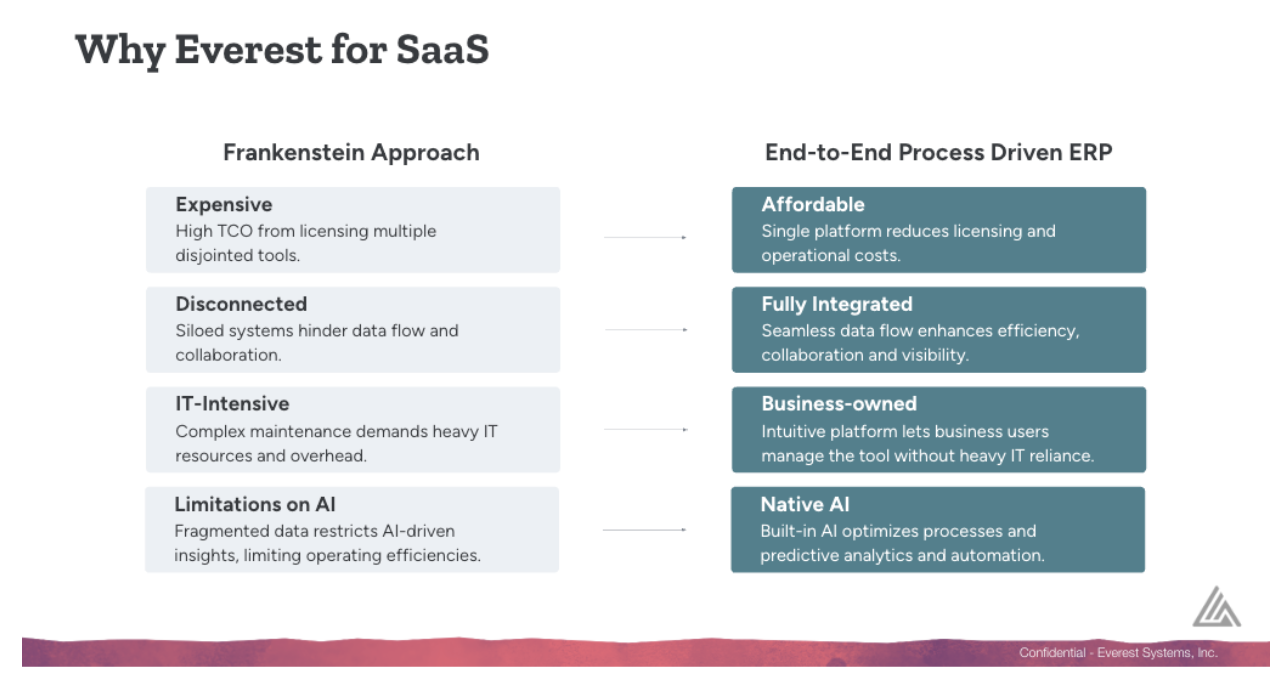Select the Disconnected card
This screenshot has height=684, width=1286.
(353, 330)
